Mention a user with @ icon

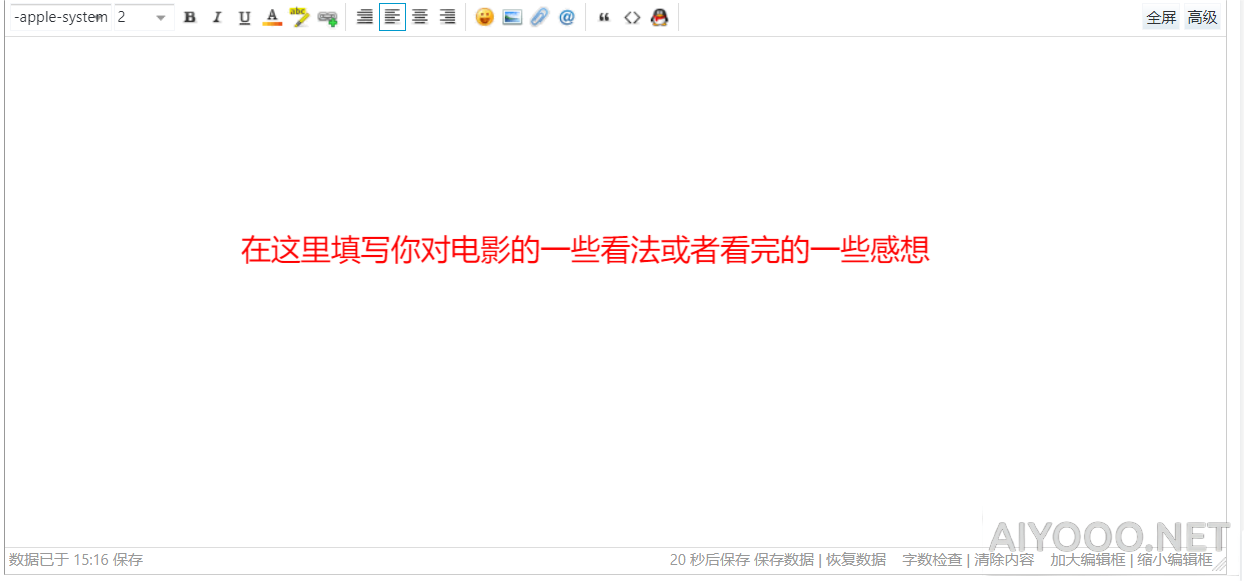567,17
